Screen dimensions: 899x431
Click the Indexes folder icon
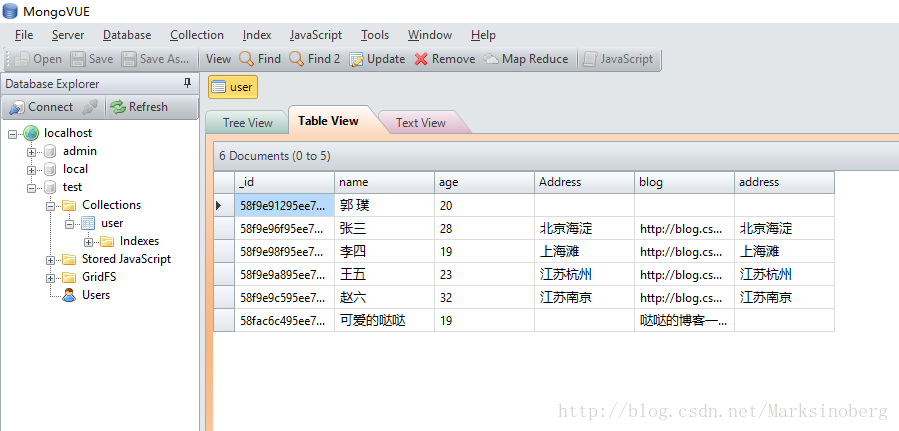[107, 241]
